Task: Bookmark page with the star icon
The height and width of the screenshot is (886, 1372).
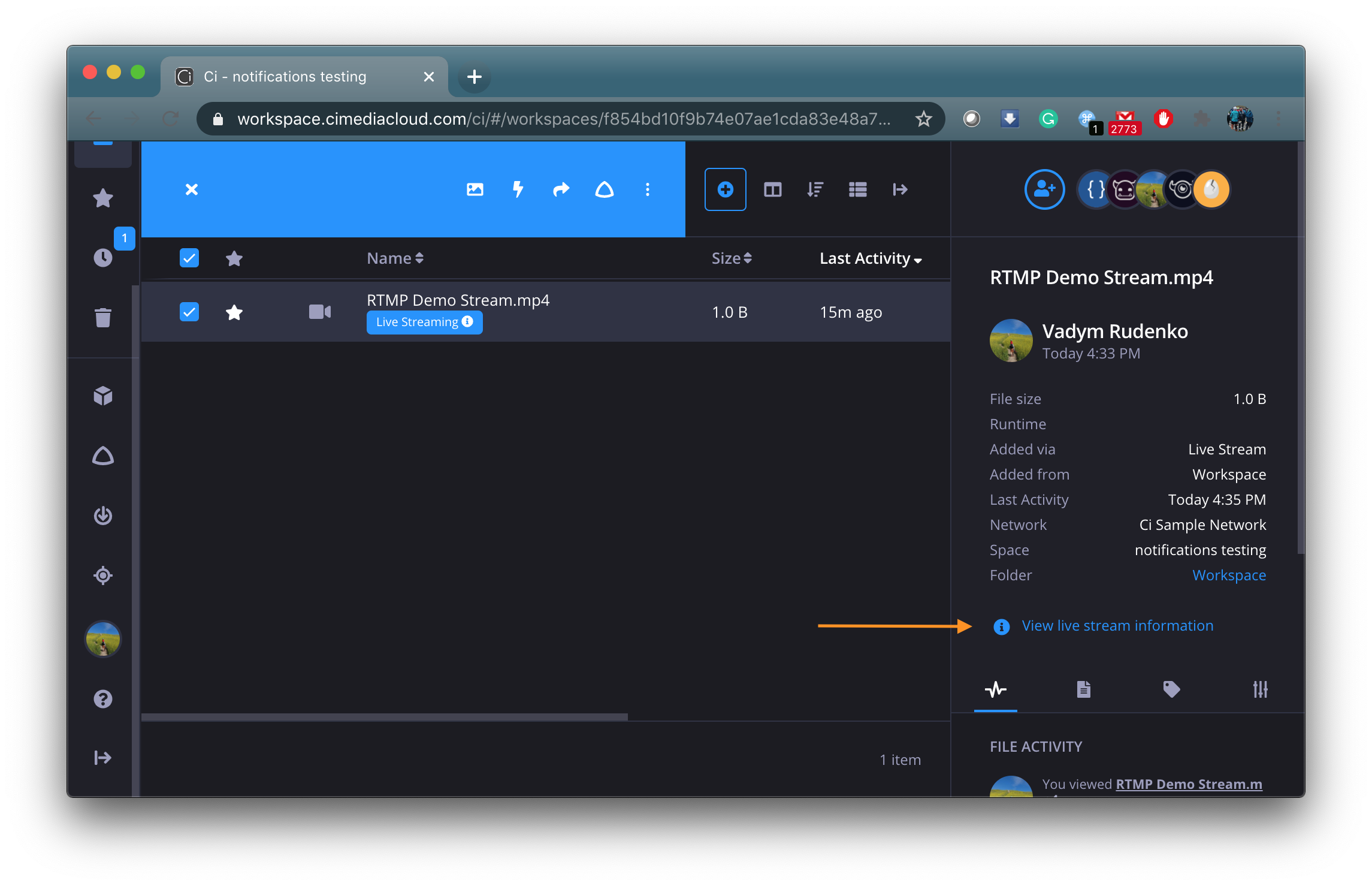Action: (924, 119)
